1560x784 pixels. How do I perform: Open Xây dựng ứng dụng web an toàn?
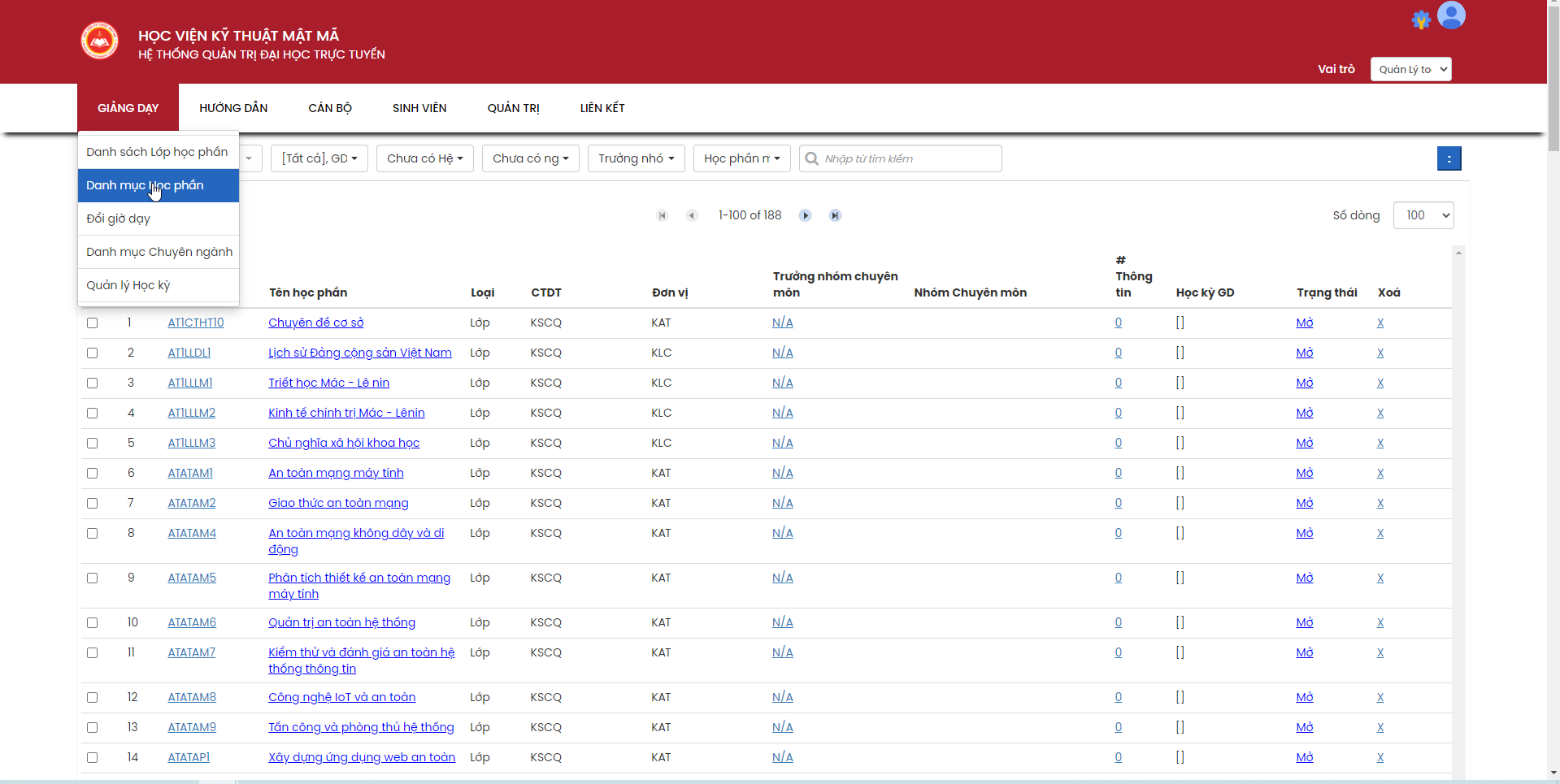(x=362, y=757)
